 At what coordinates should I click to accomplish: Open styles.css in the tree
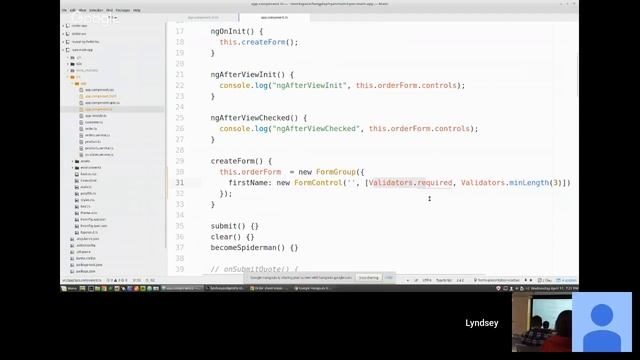87,200
